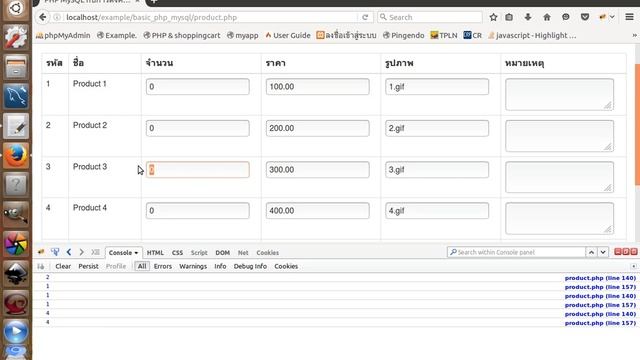Switch to the Cookies panel tab

267,253
